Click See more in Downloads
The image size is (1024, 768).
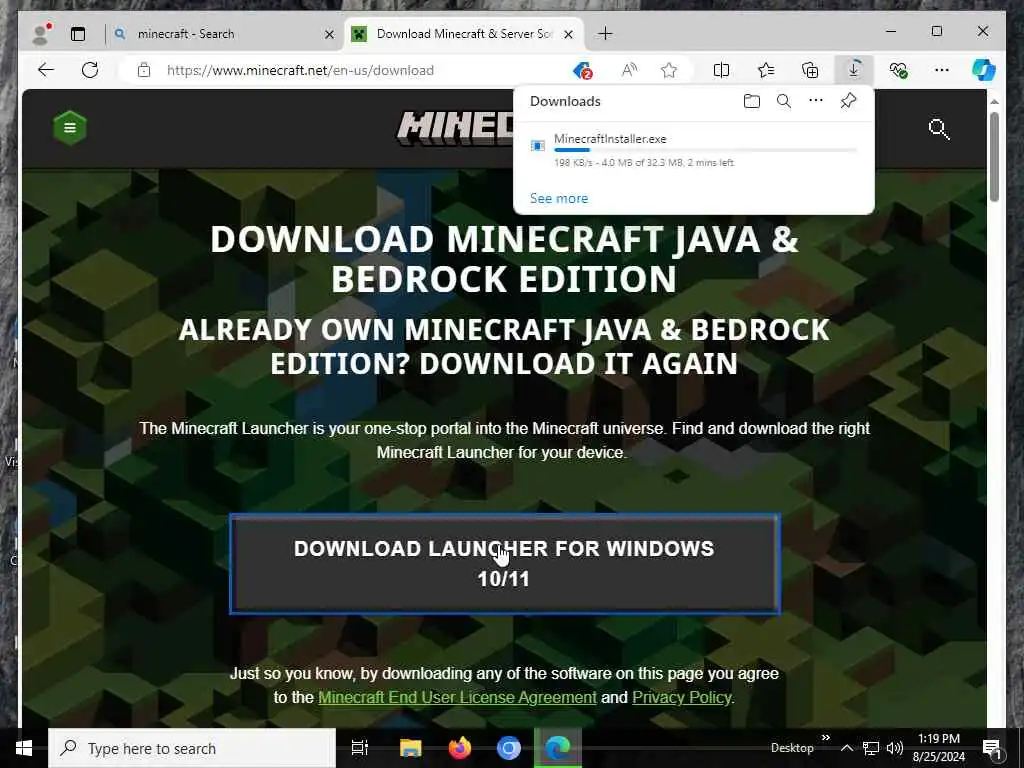pyautogui.click(x=559, y=199)
